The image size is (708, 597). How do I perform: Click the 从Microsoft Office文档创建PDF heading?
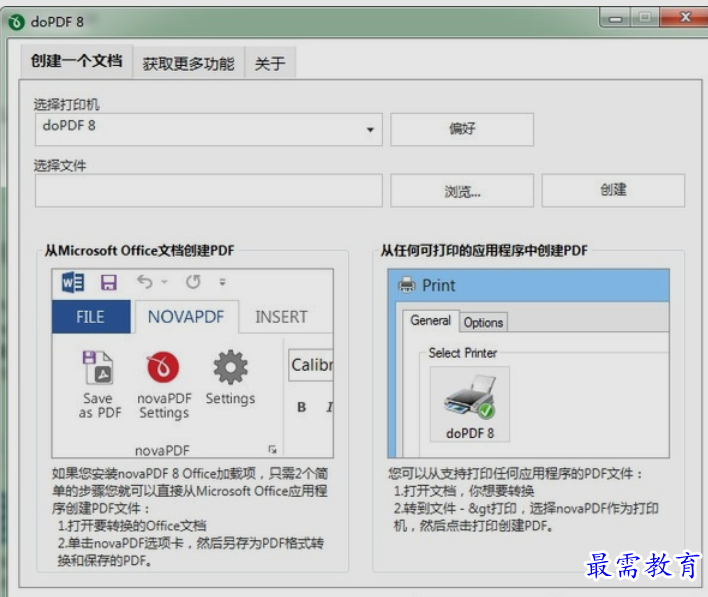coord(140,250)
